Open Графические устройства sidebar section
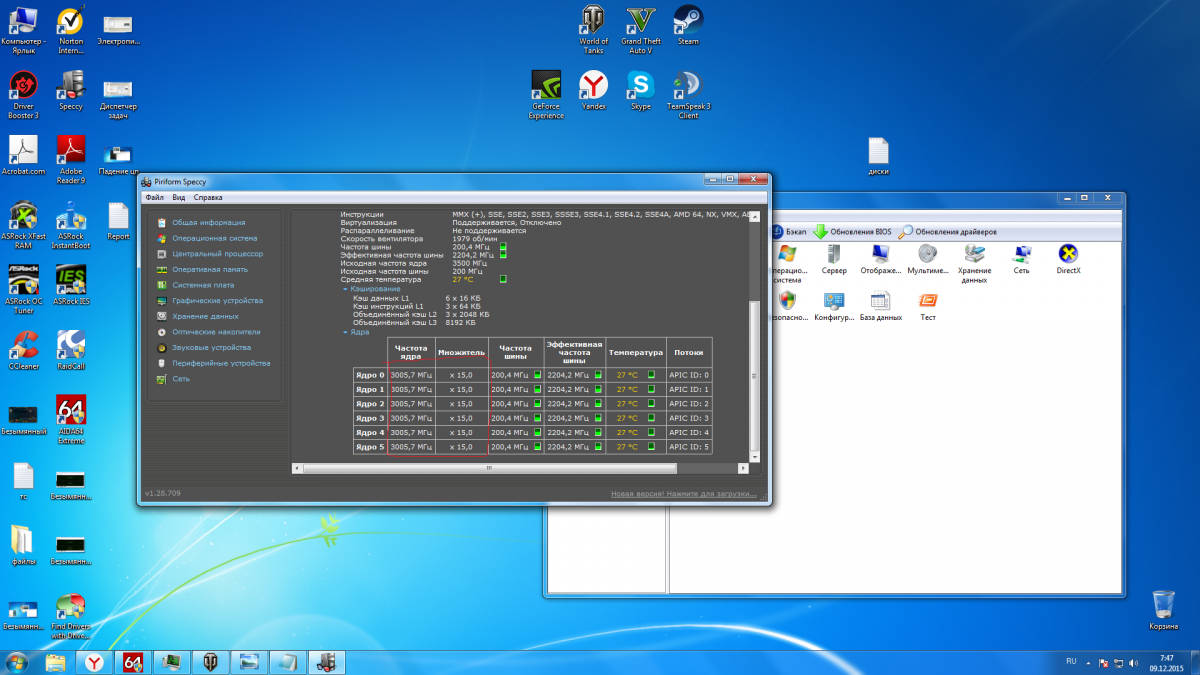The width and height of the screenshot is (1200, 675). (217, 300)
